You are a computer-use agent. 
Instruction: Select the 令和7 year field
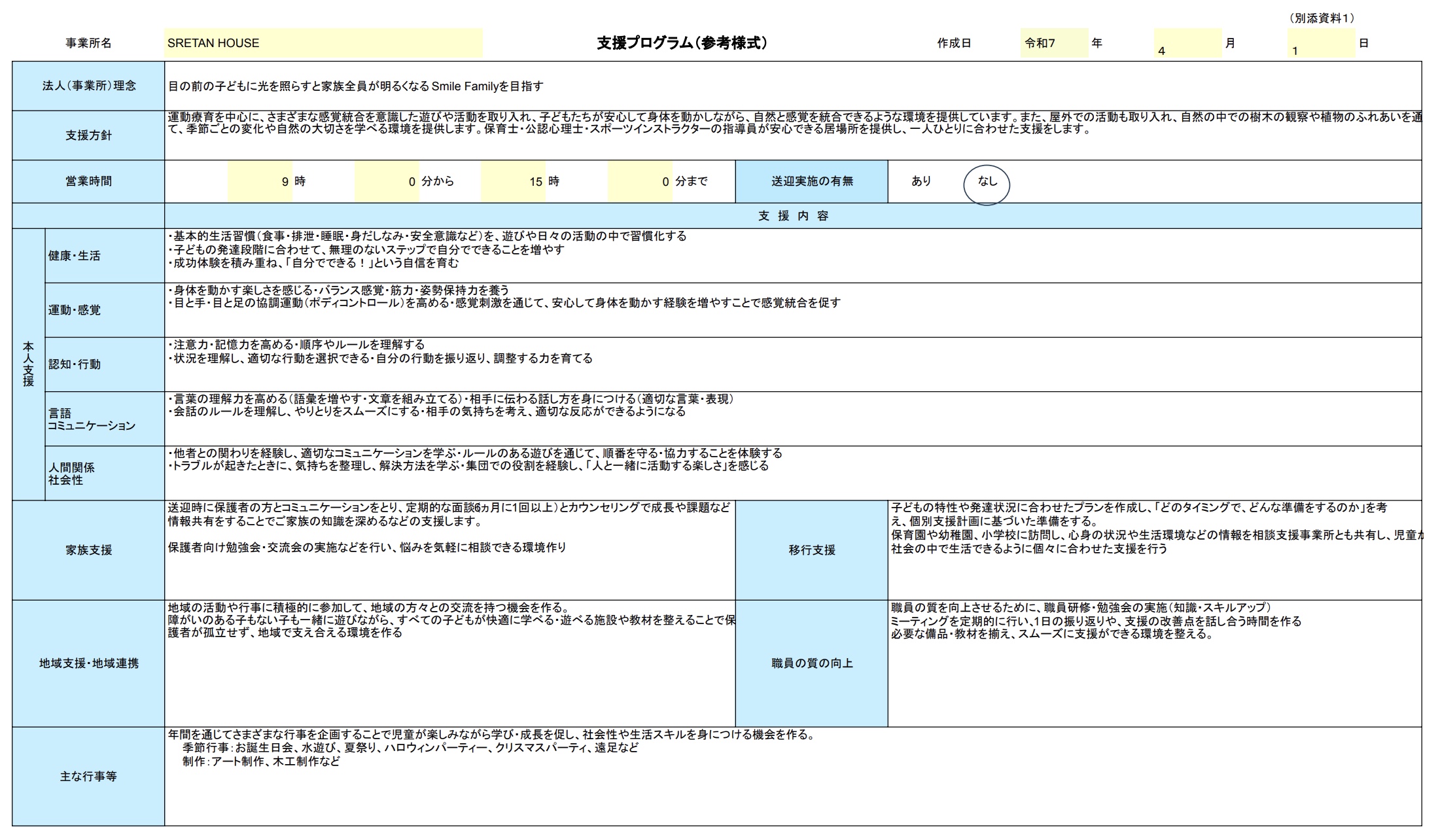[x=1053, y=43]
